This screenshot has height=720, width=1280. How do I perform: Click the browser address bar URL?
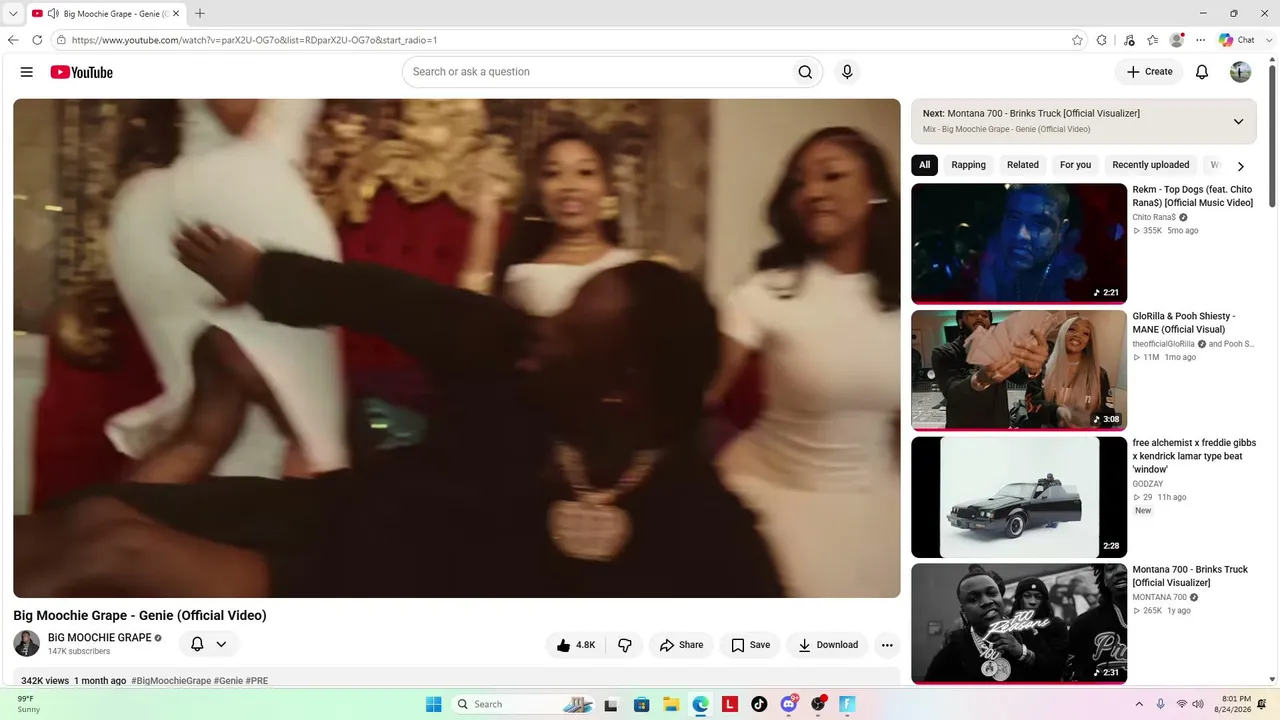pyautogui.click(x=254, y=40)
